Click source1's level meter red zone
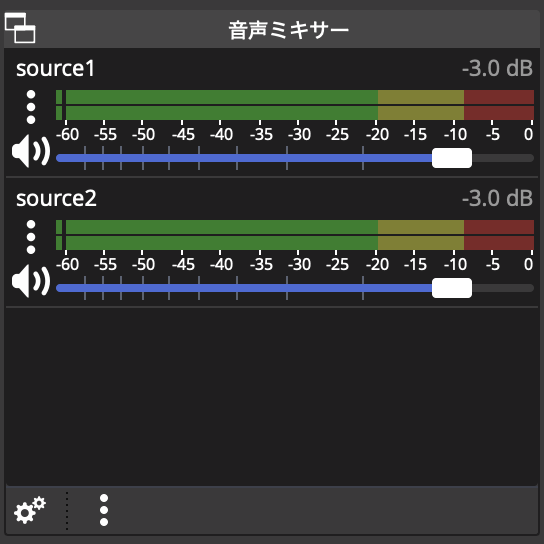The image size is (544, 544). click(499, 105)
